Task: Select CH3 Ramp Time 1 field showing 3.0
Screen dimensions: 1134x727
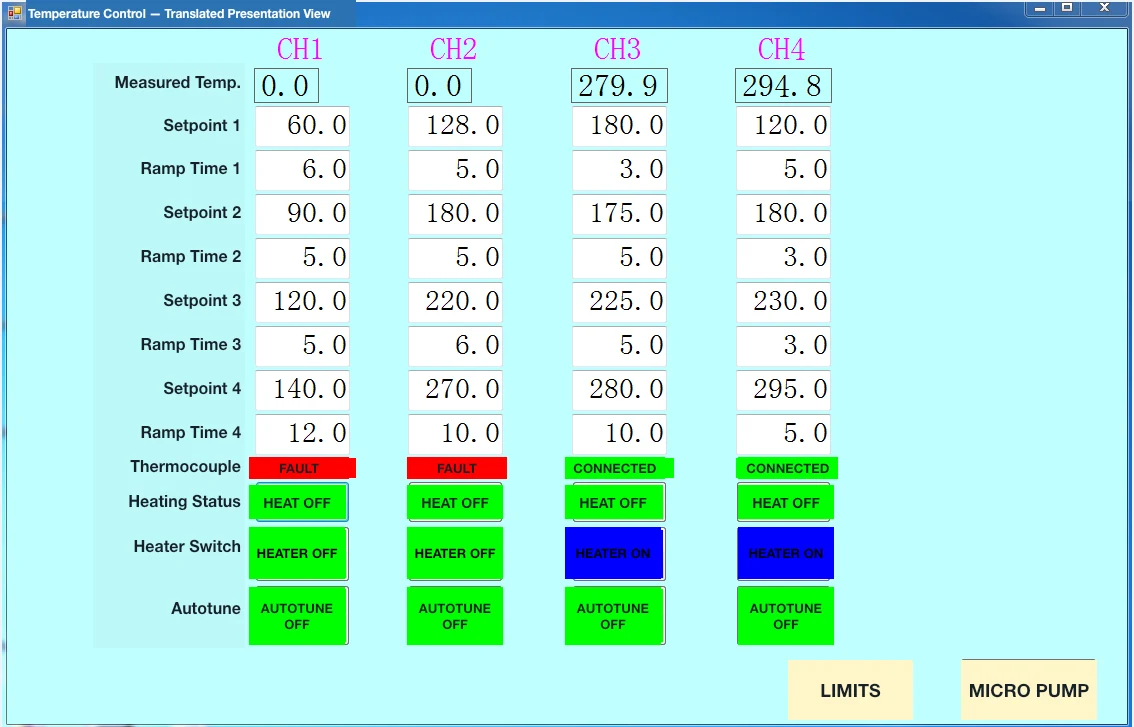Action: tap(619, 169)
